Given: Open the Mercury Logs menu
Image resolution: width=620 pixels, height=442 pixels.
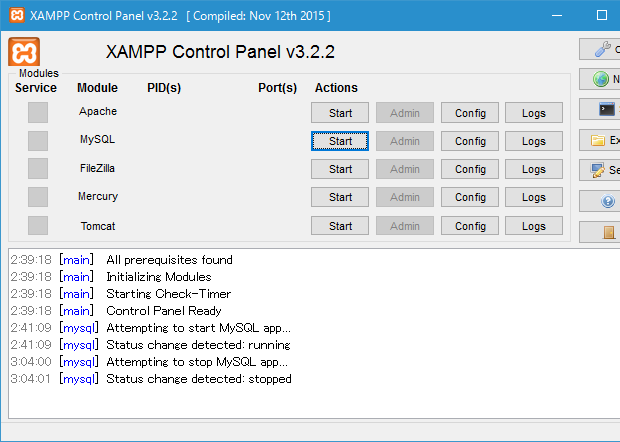Looking at the screenshot, I should point(534,197).
